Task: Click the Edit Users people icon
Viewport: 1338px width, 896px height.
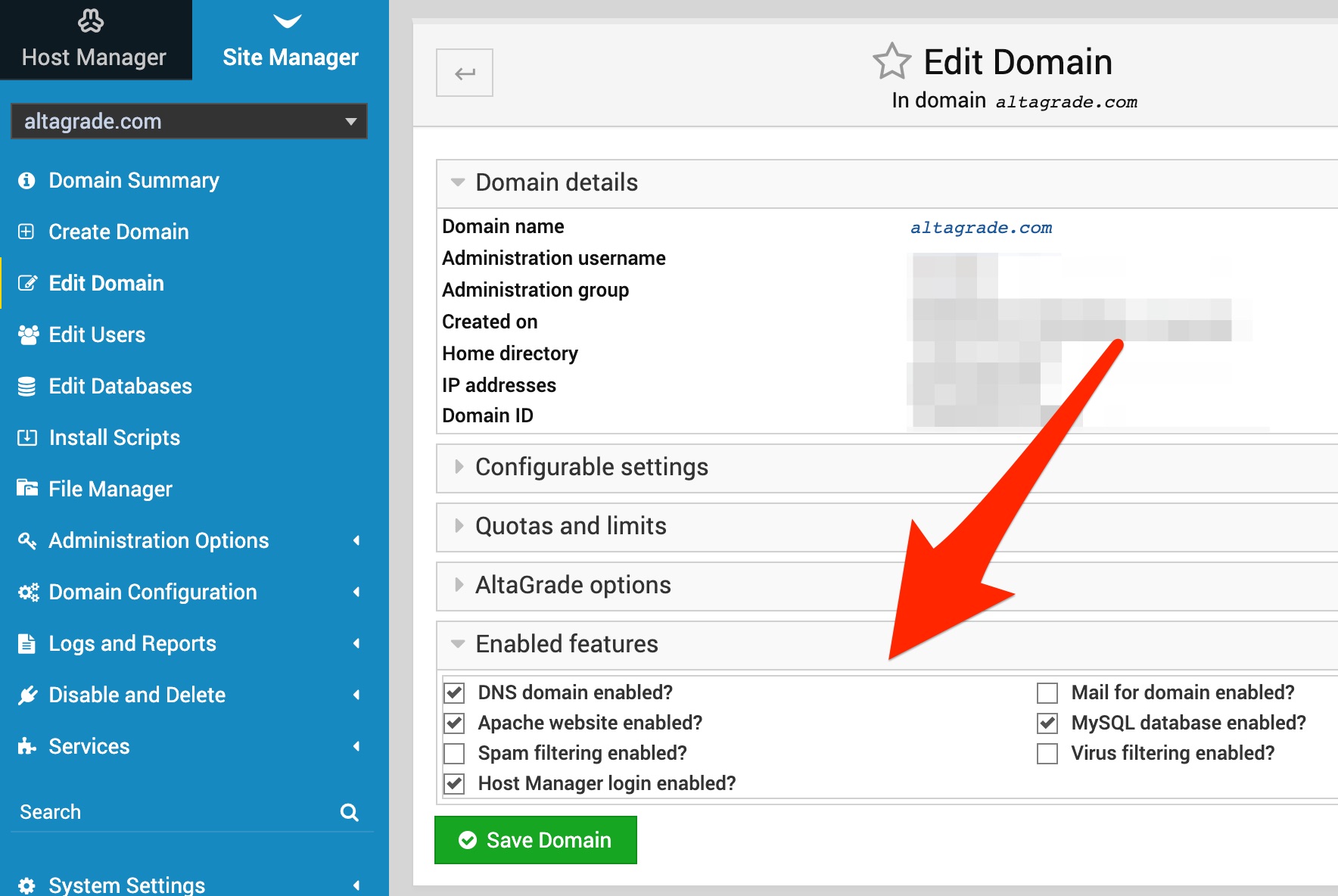Action: point(28,334)
